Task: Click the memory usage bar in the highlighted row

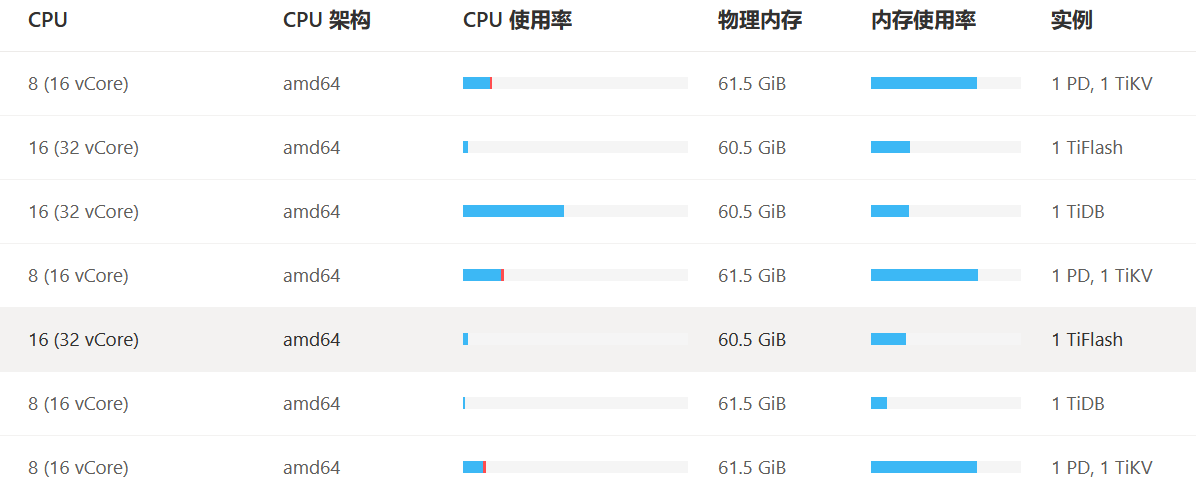Action: [x=889, y=339]
